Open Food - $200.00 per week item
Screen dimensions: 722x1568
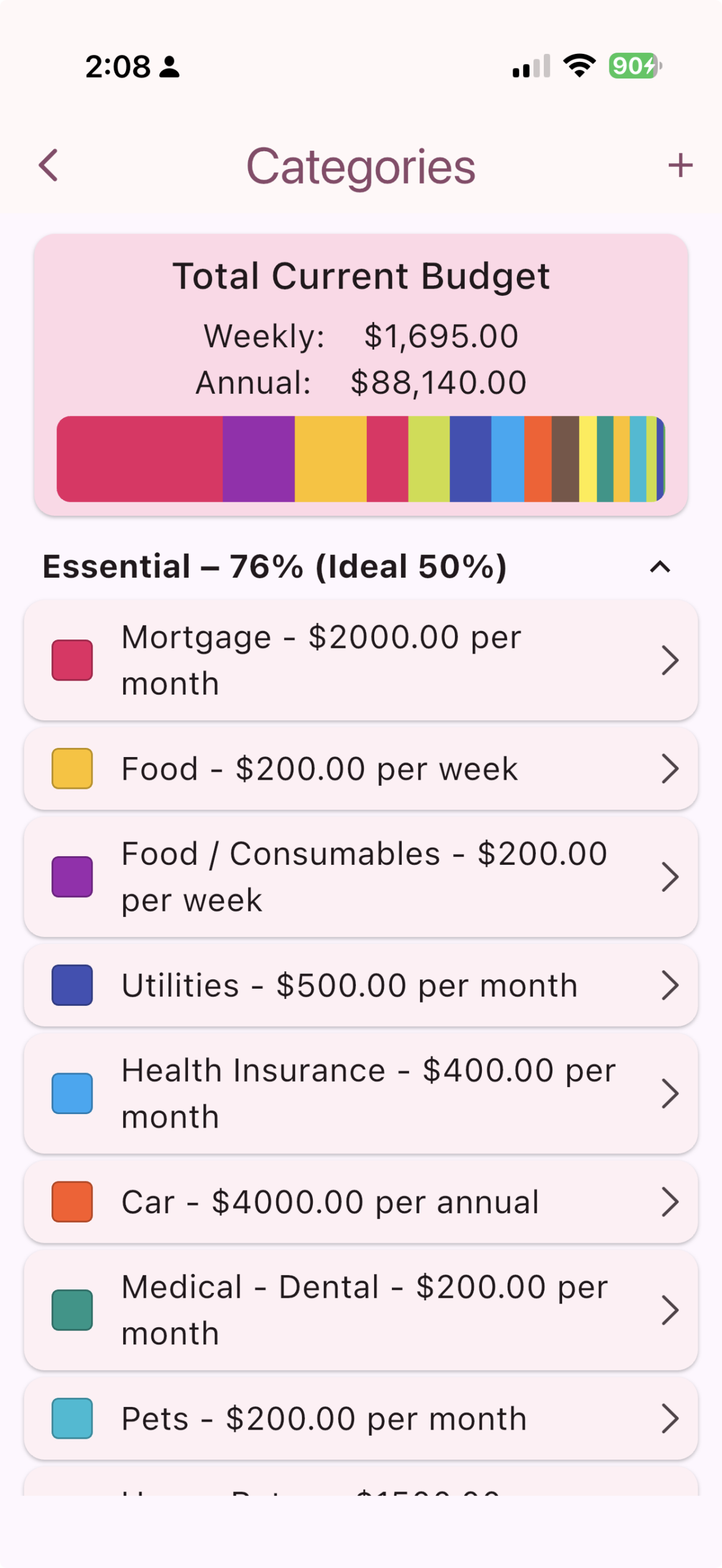[x=361, y=769]
